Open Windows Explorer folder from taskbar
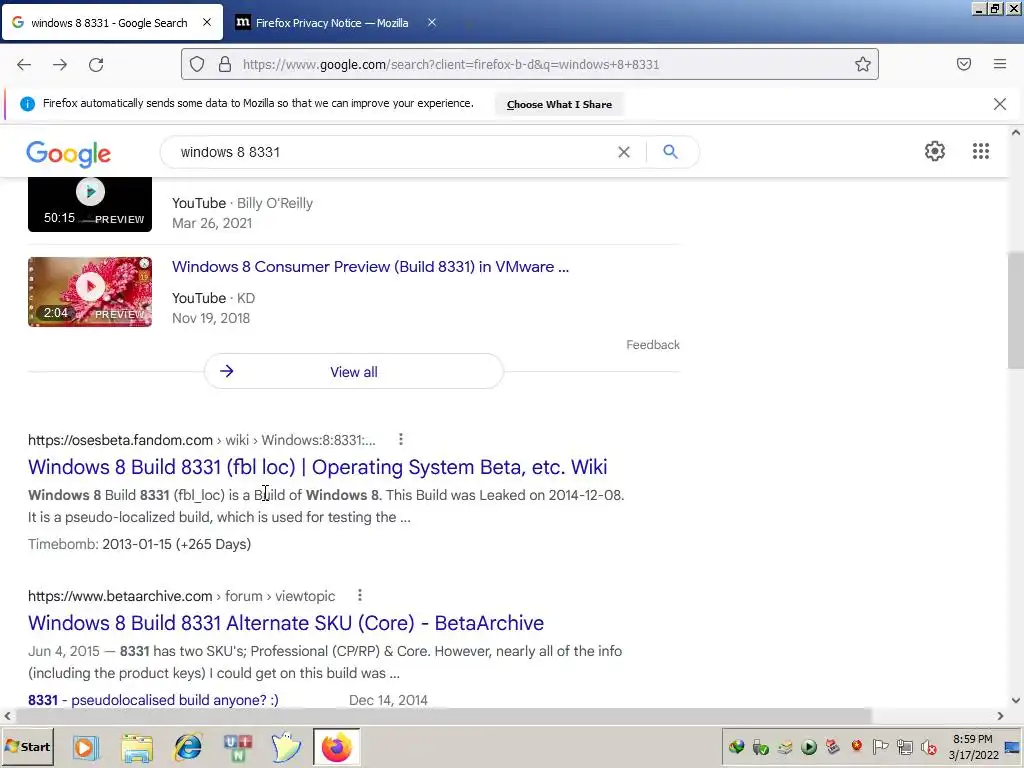Viewport: 1024px width, 768px height. [137, 747]
